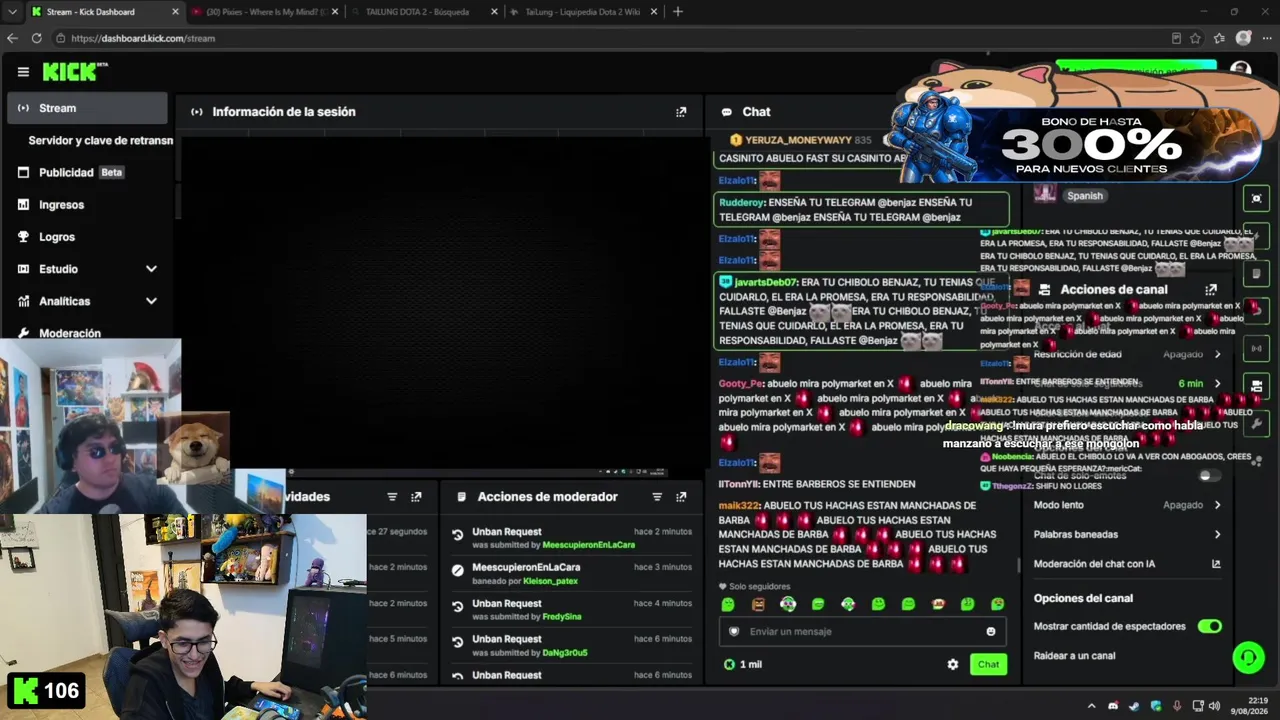Switch to the TAILUNG DOTA 2 Búsqueda tab

pyautogui.click(x=425, y=12)
